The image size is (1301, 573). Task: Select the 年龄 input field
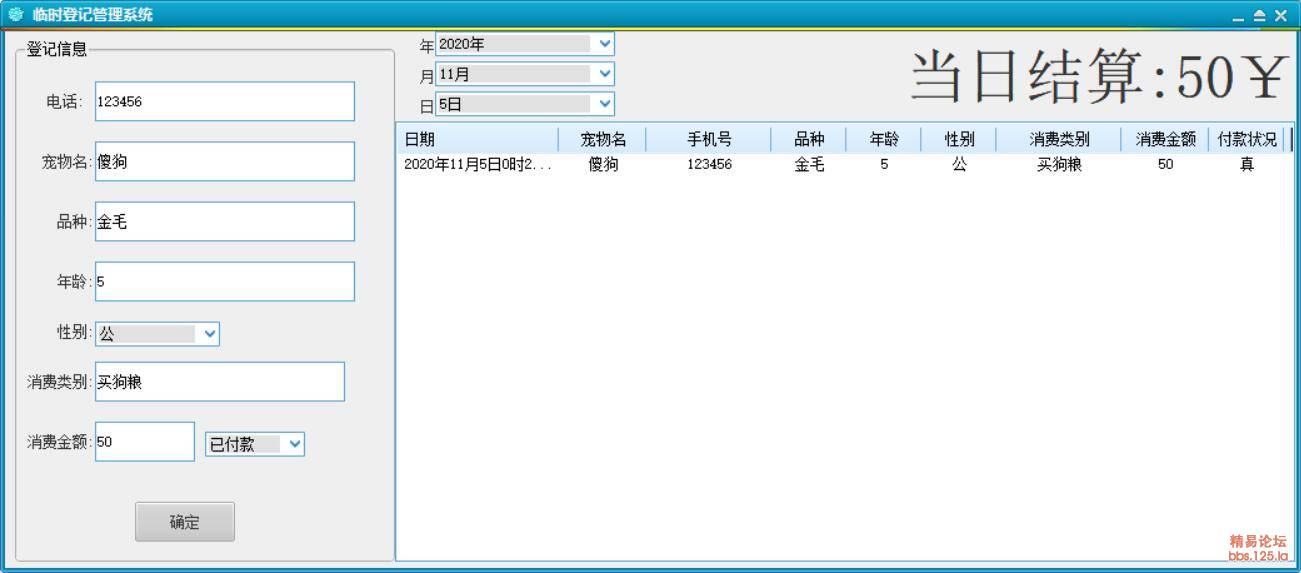[224, 281]
